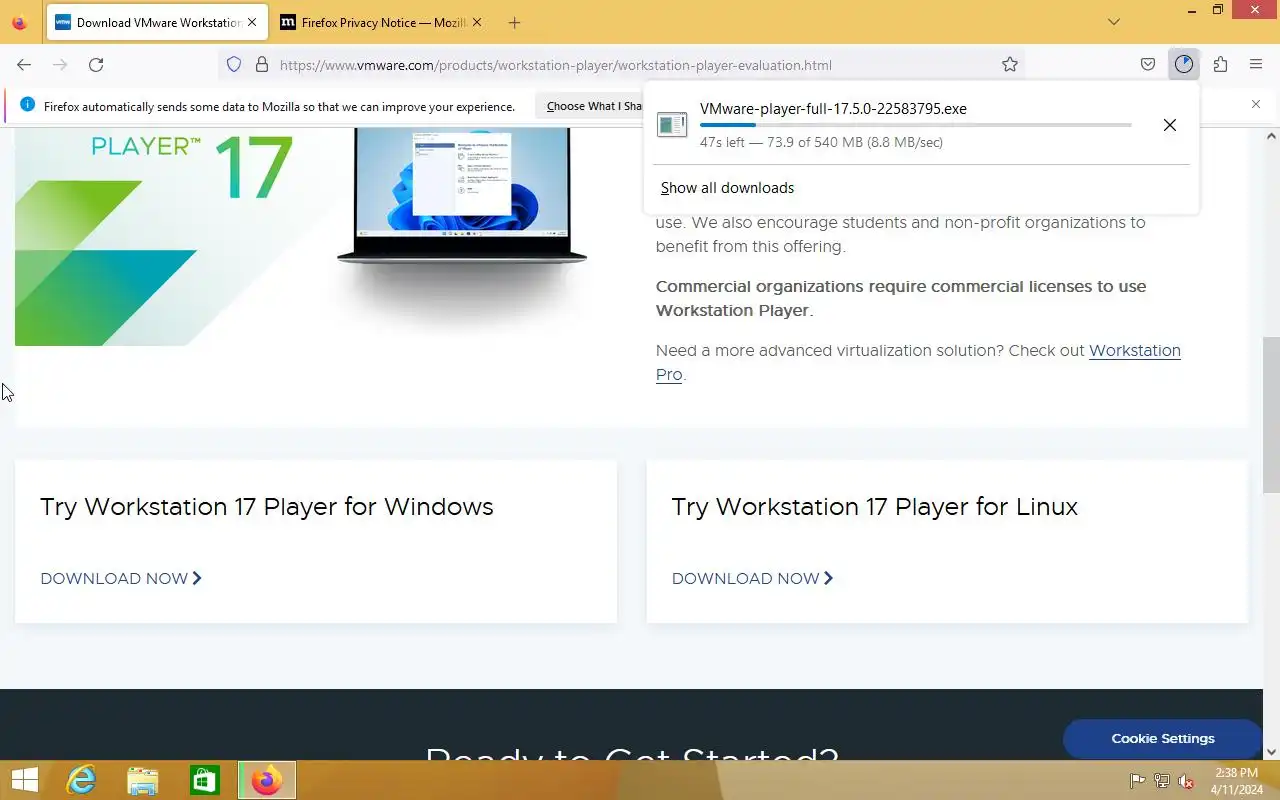This screenshot has height=800, width=1280.
Task: Reload the current page
Action: click(96, 65)
